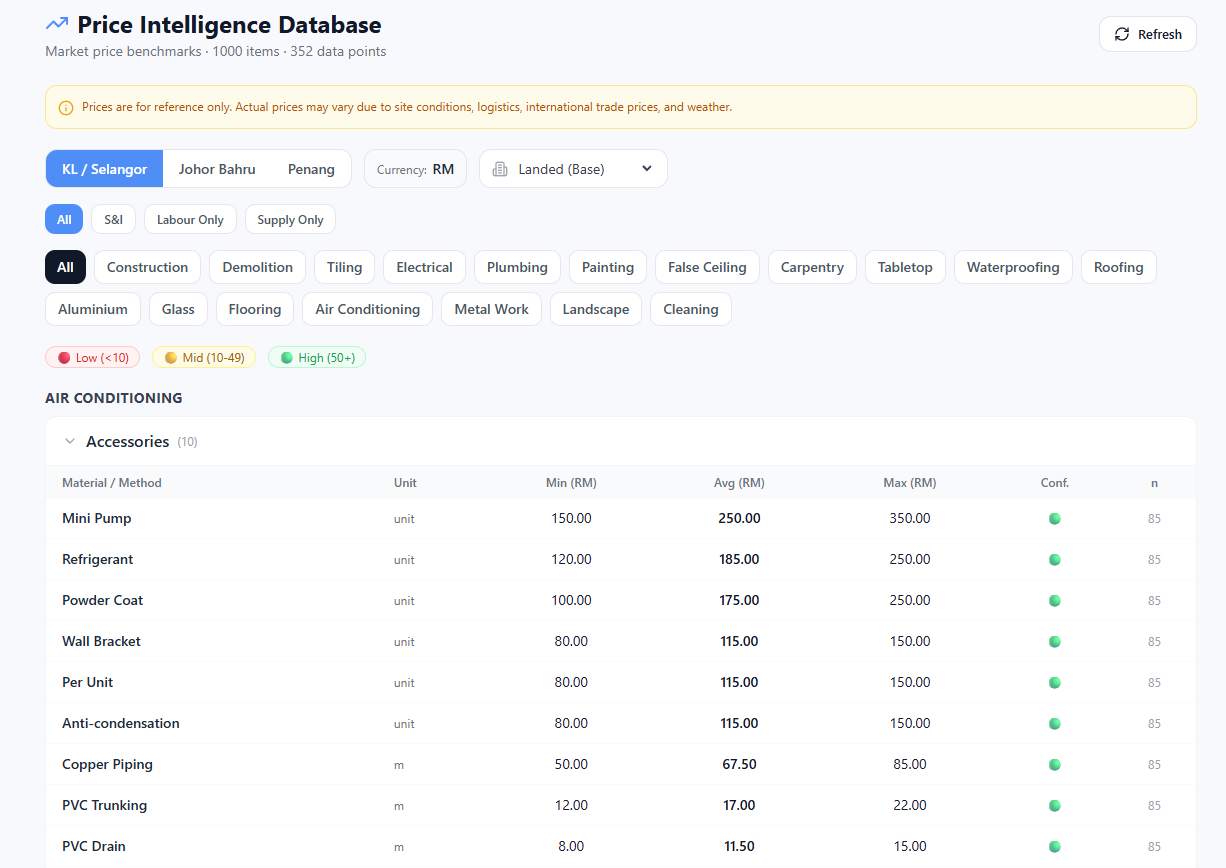
Task: Open the Landed (Base) dropdown
Action: [573, 169]
